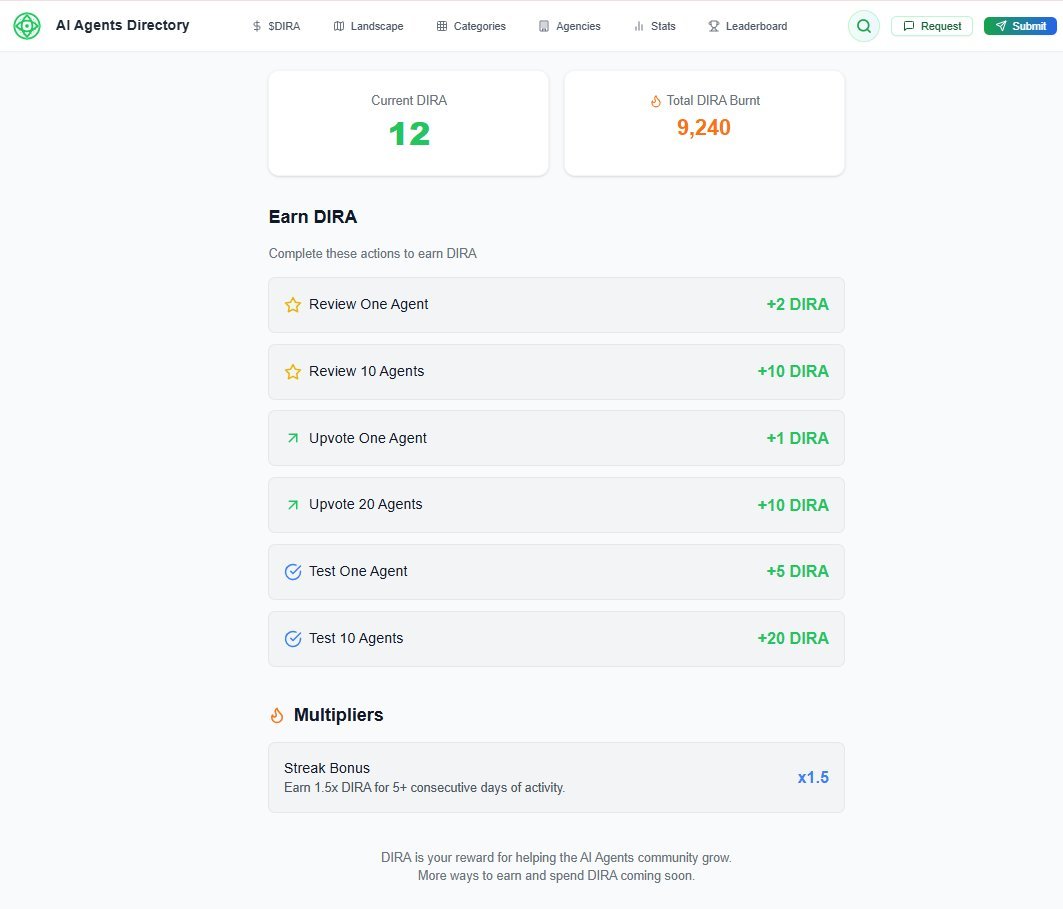Viewport: 1063px width, 909px height.
Task: Click the Current DIRA balance card
Action: click(408, 123)
